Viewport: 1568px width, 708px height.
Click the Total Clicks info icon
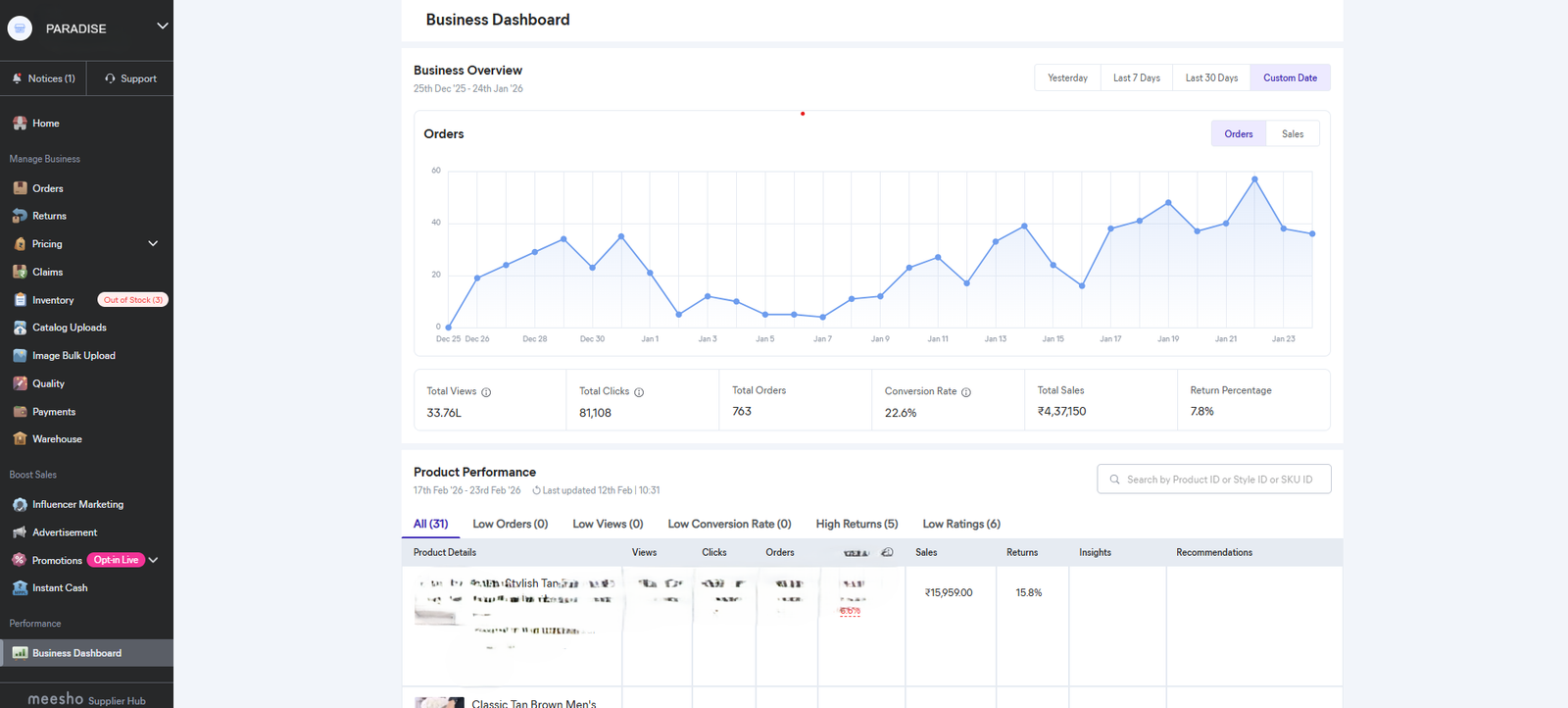coord(639,392)
